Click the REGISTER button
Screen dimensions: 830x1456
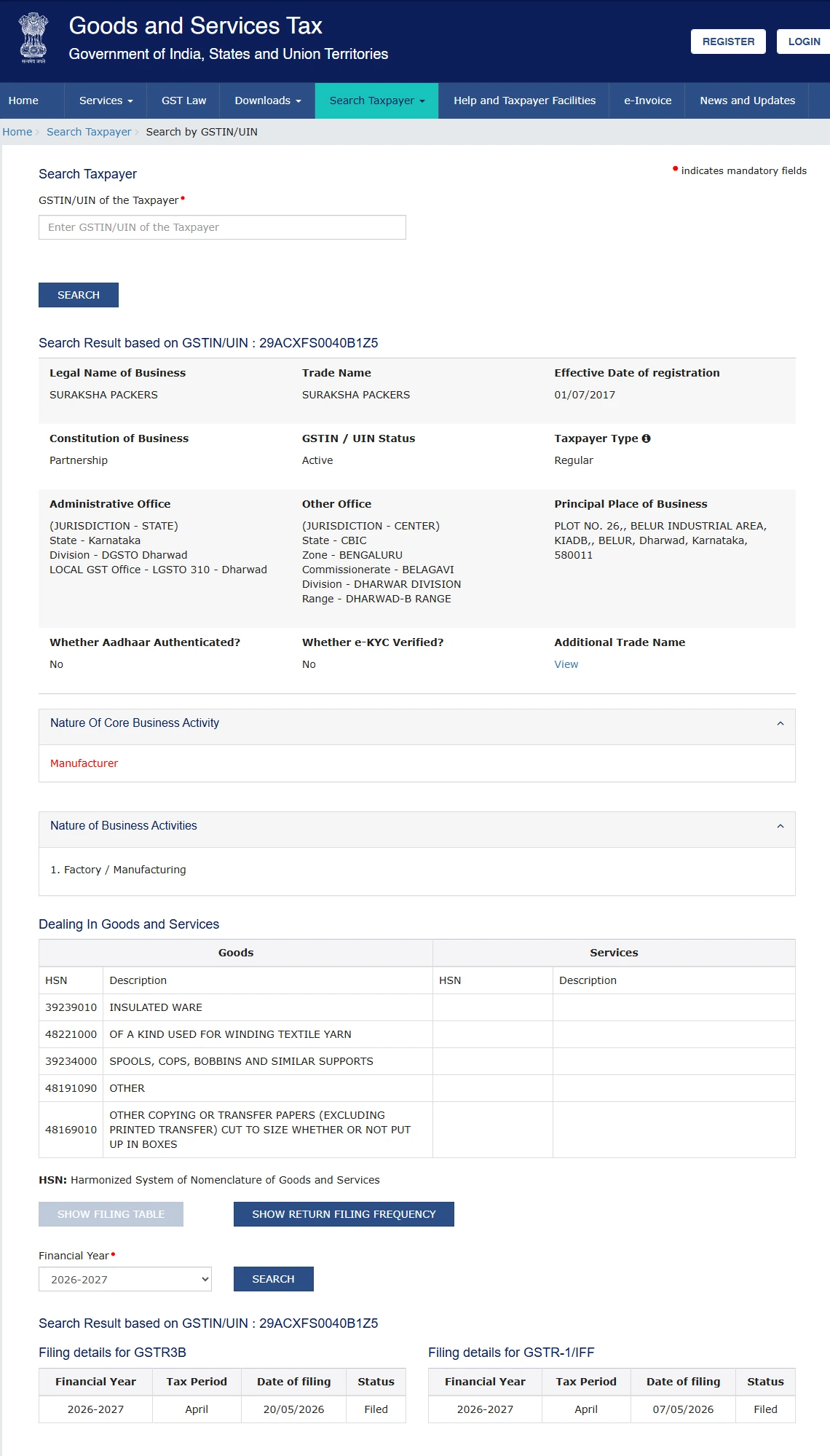pyautogui.click(x=728, y=42)
